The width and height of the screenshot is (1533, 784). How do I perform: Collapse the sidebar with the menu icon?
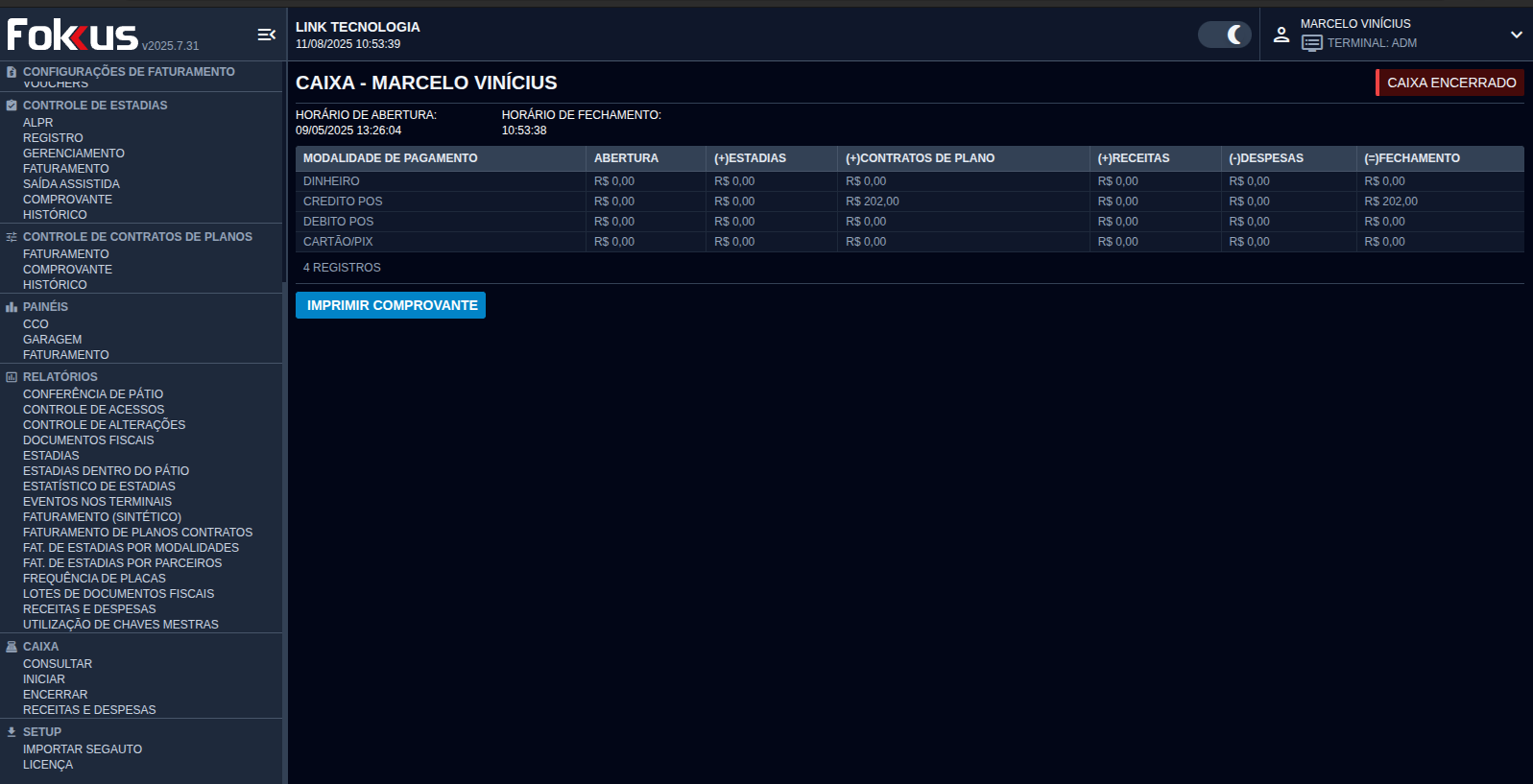(x=266, y=36)
